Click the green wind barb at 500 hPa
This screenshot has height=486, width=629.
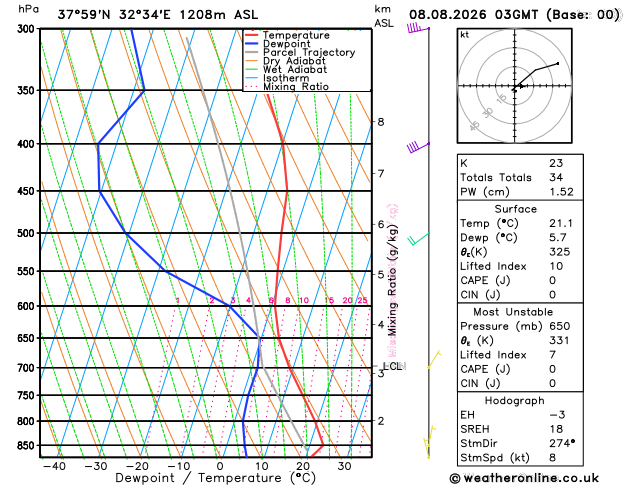[418, 239]
